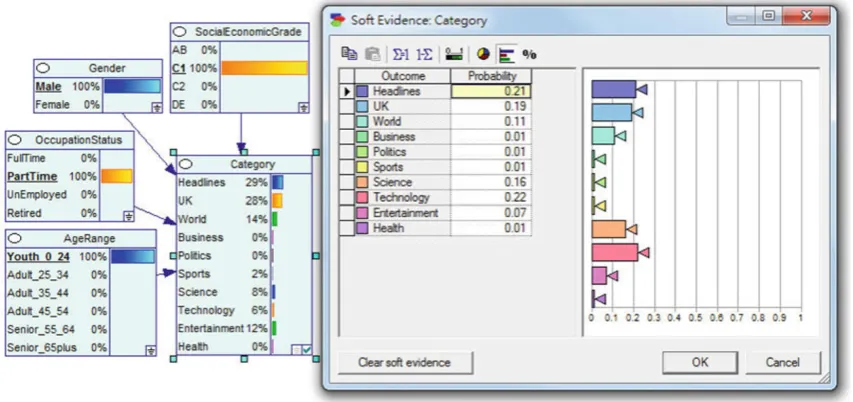Click the Headlines probability field showing 0.21
The width and height of the screenshot is (853, 402).
point(491,91)
